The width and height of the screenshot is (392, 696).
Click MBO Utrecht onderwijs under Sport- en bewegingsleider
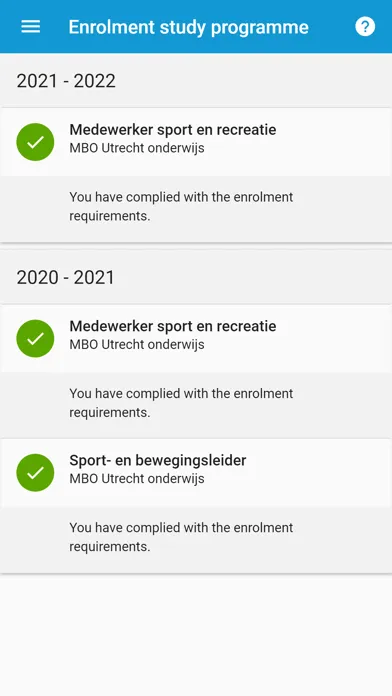[137, 478]
